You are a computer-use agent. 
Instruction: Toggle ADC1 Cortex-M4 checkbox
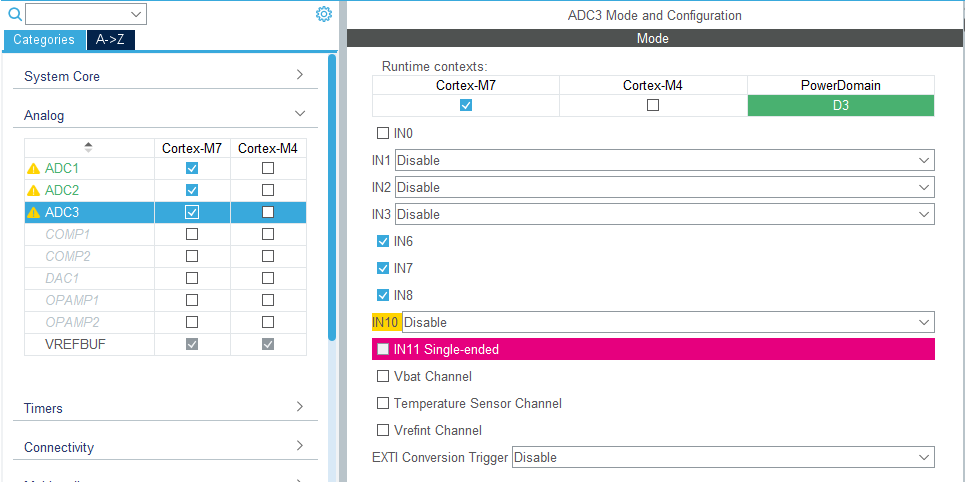point(268,169)
